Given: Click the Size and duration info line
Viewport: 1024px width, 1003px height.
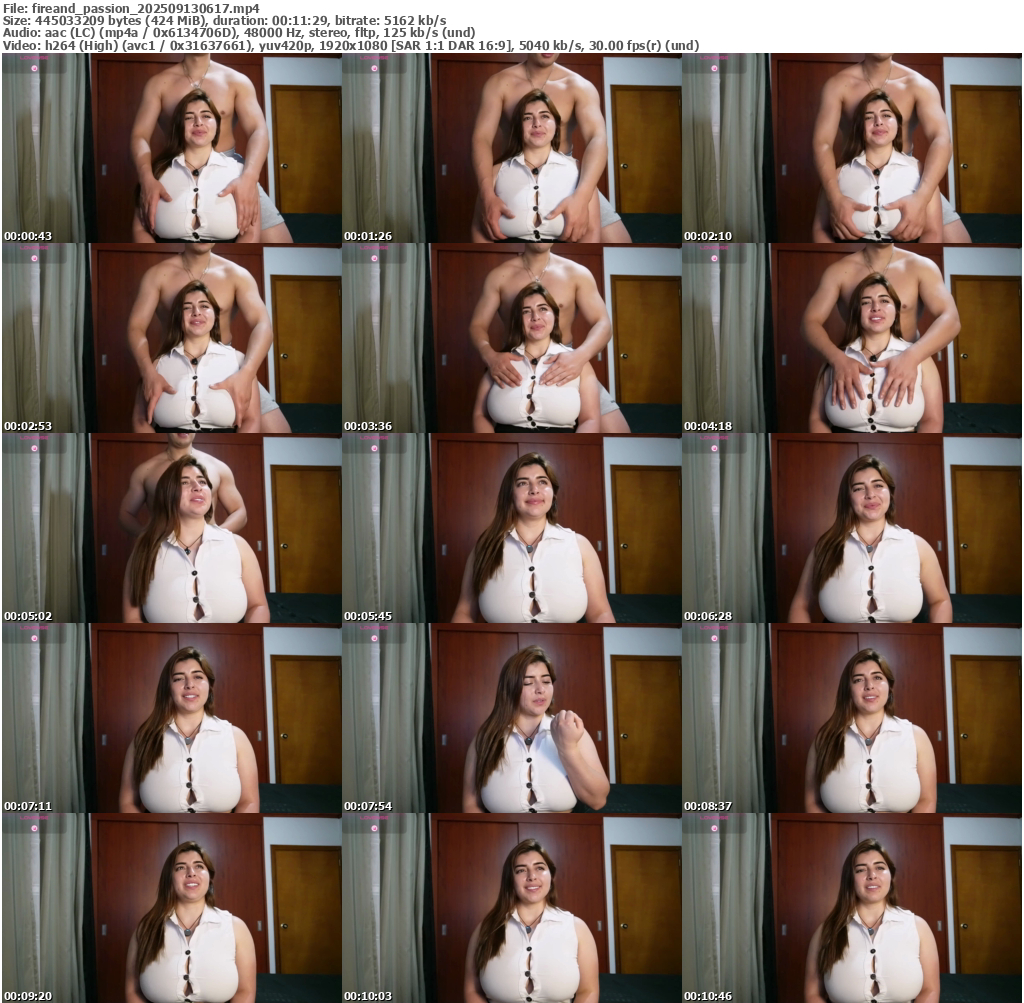Looking at the screenshot, I should point(225,20).
